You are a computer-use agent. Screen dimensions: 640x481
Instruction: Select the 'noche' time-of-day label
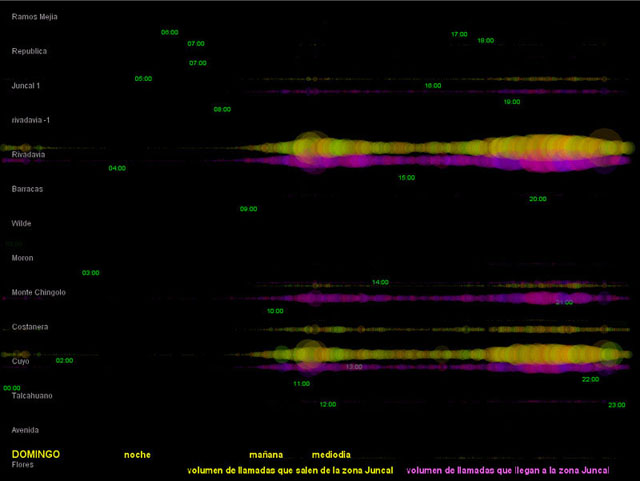pyautogui.click(x=137, y=455)
